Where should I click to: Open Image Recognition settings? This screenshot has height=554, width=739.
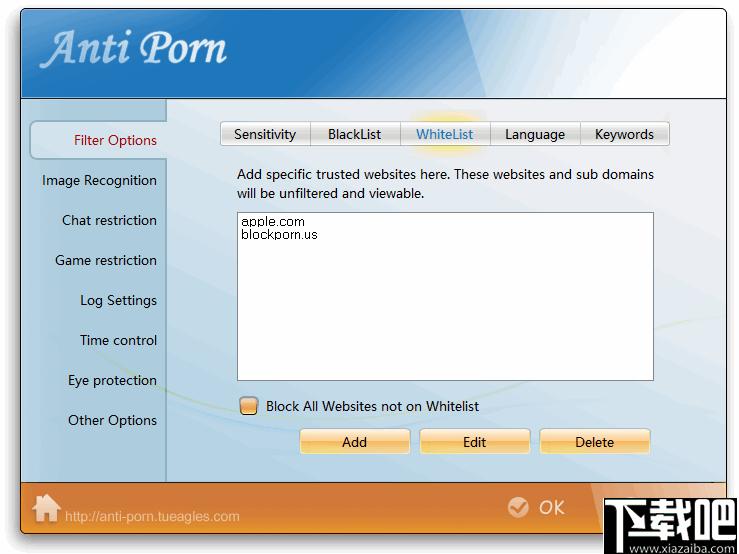pyautogui.click(x=99, y=181)
